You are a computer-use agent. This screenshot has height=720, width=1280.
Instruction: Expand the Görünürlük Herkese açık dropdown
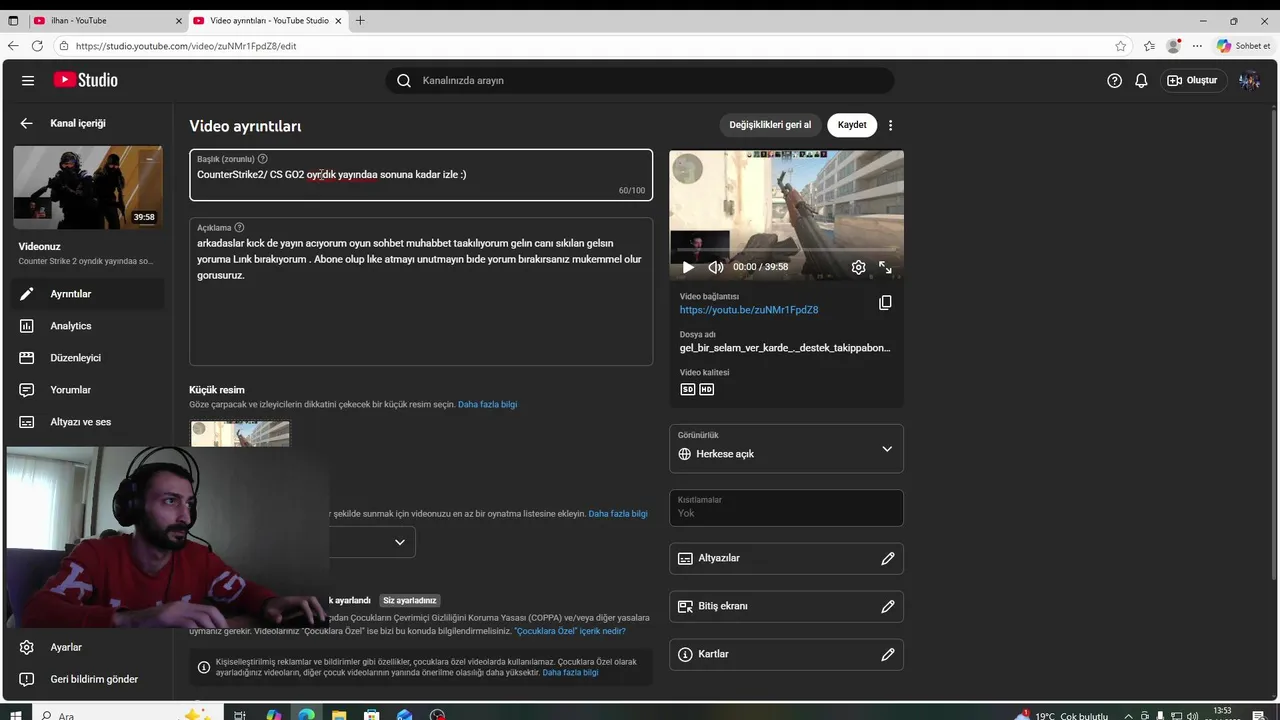786,448
